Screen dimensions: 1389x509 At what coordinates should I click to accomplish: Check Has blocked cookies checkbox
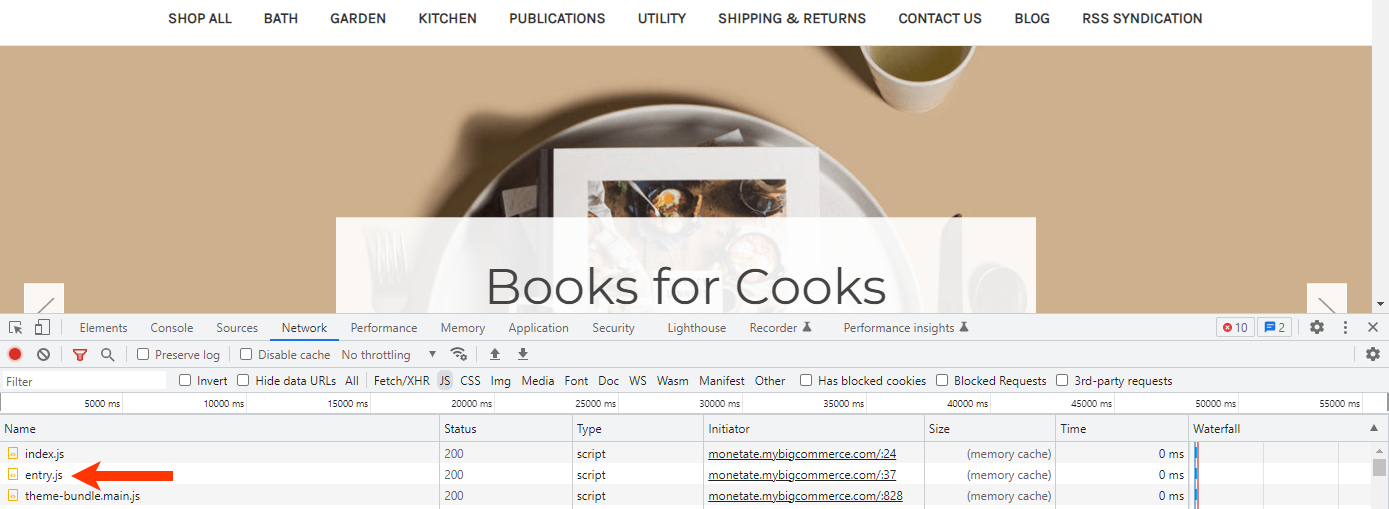[x=806, y=380]
